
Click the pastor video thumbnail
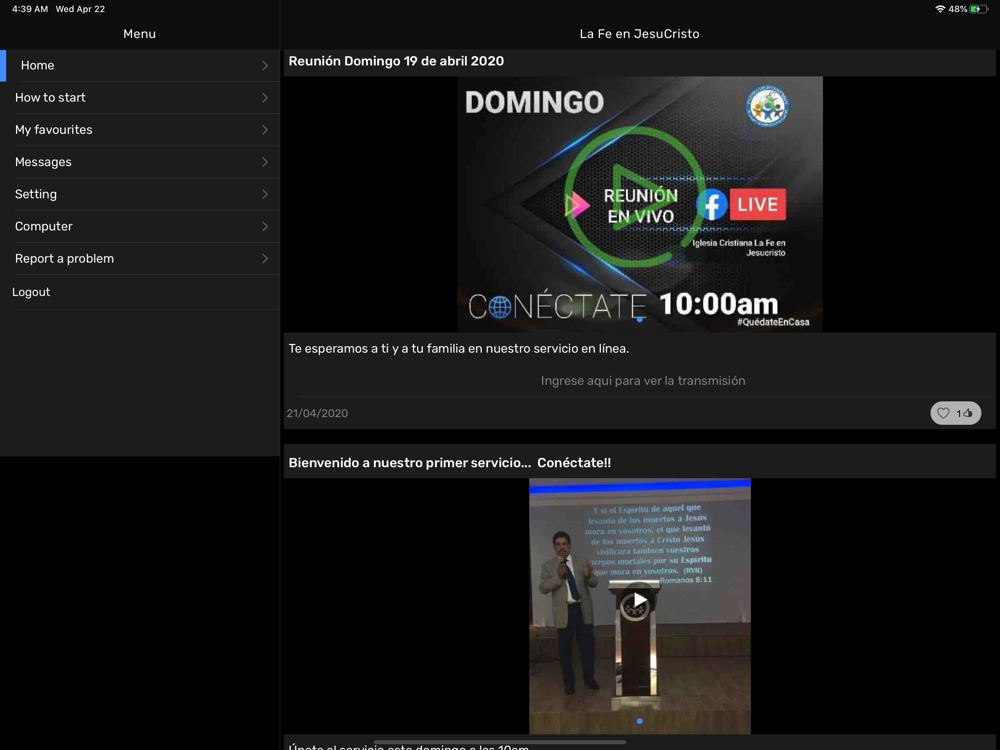pyautogui.click(x=640, y=606)
